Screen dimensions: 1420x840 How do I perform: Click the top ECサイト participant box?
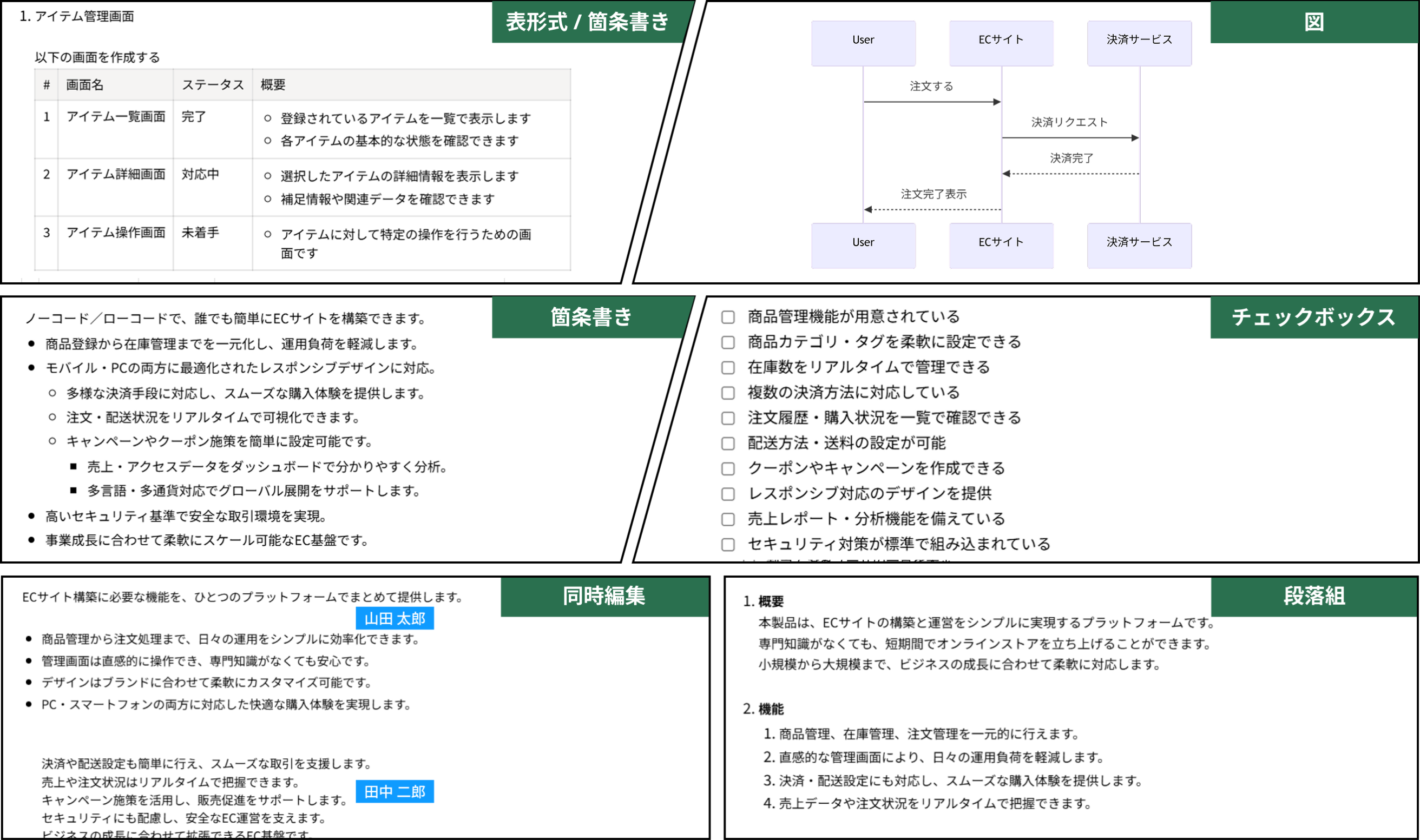click(x=1001, y=43)
